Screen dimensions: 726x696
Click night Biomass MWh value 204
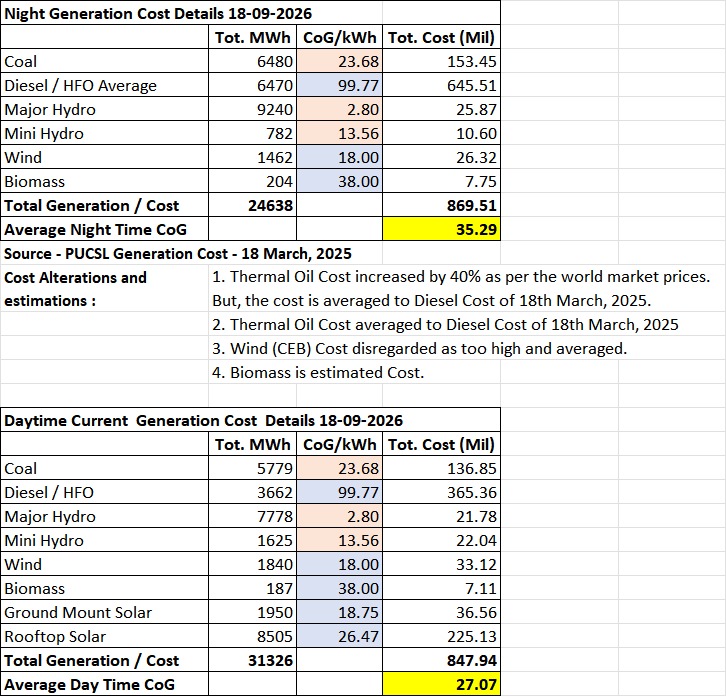click(x=252, y=182)
